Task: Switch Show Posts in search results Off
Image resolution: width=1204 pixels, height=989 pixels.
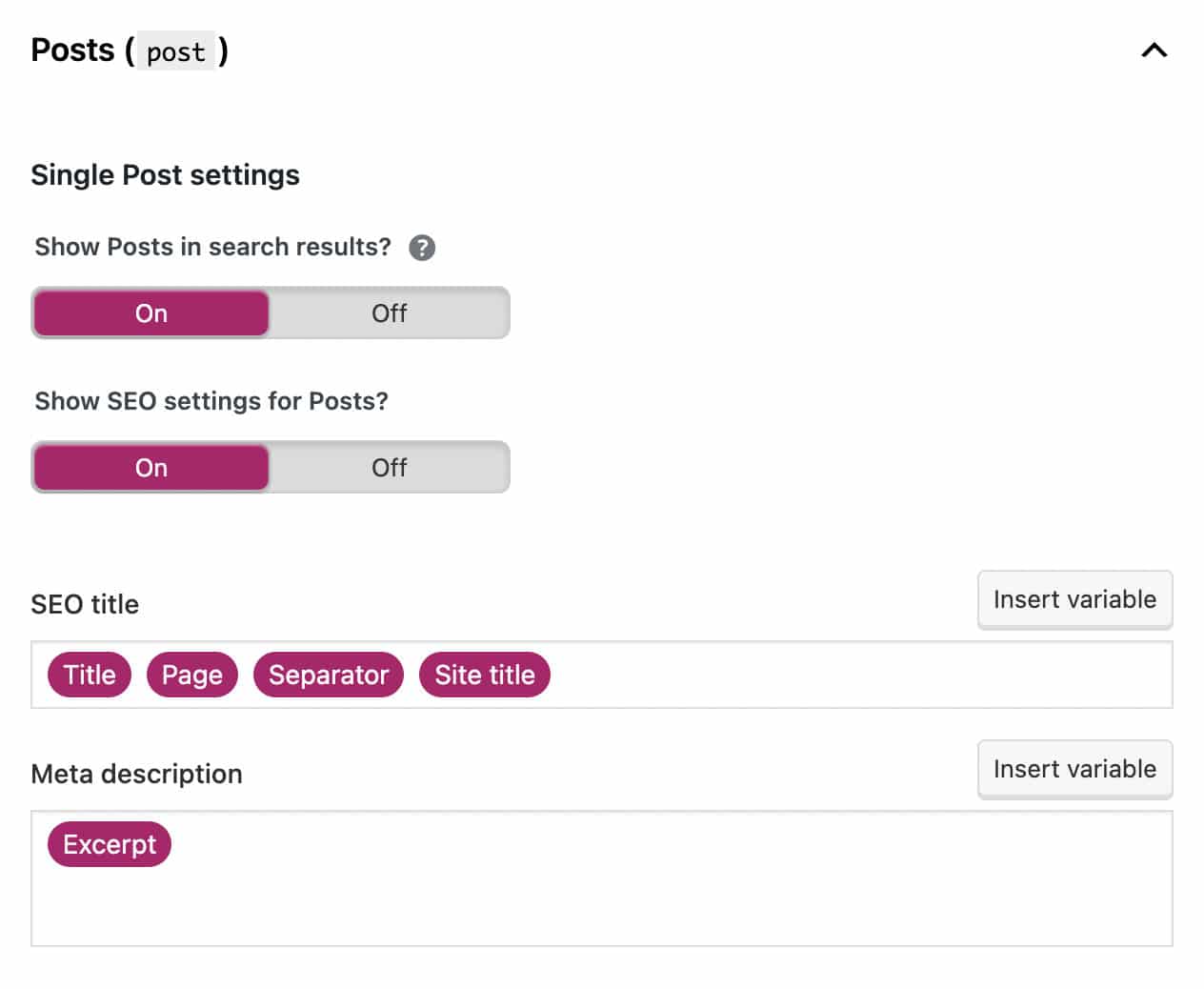Action: tap(389, 313)
